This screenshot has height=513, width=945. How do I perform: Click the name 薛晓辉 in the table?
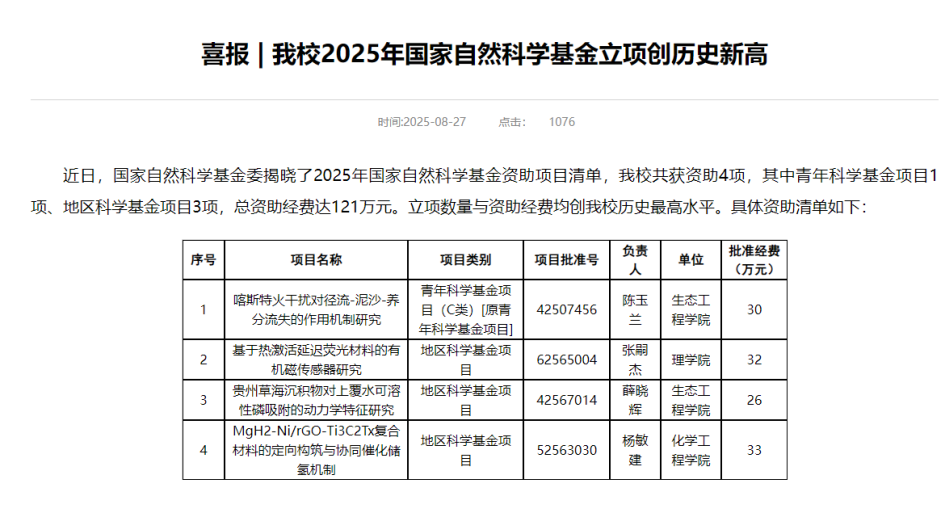[635, 400]
